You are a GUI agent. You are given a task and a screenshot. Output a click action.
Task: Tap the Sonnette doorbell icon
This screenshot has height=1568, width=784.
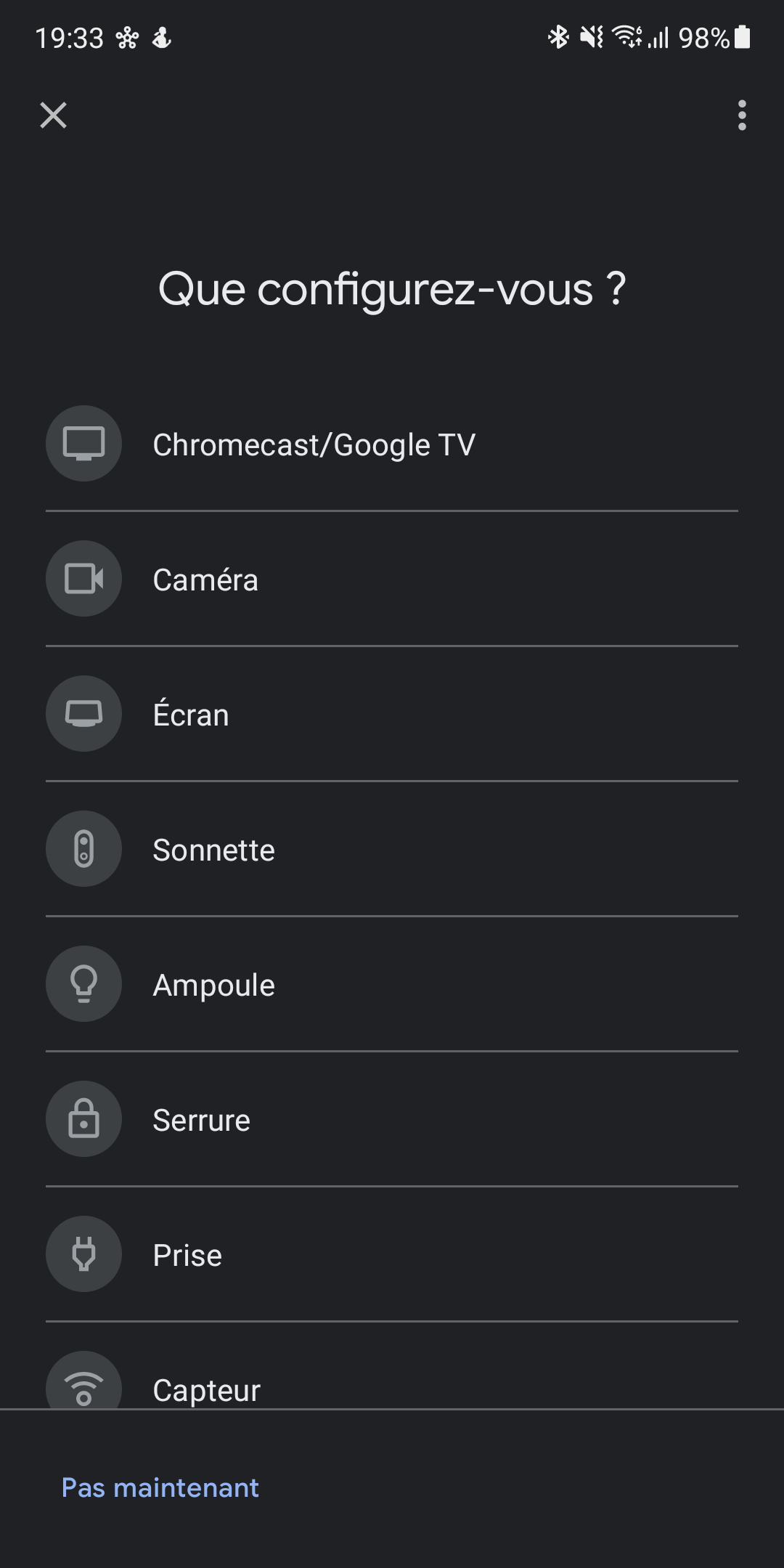83,849
